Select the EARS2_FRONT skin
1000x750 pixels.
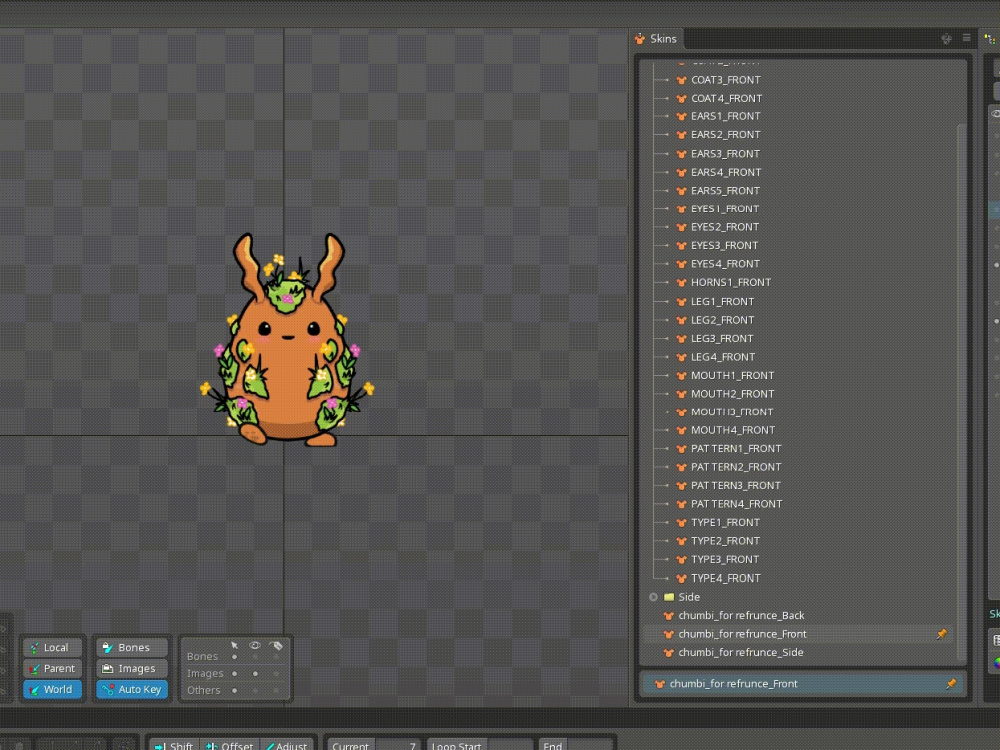(x=726, y=135)
